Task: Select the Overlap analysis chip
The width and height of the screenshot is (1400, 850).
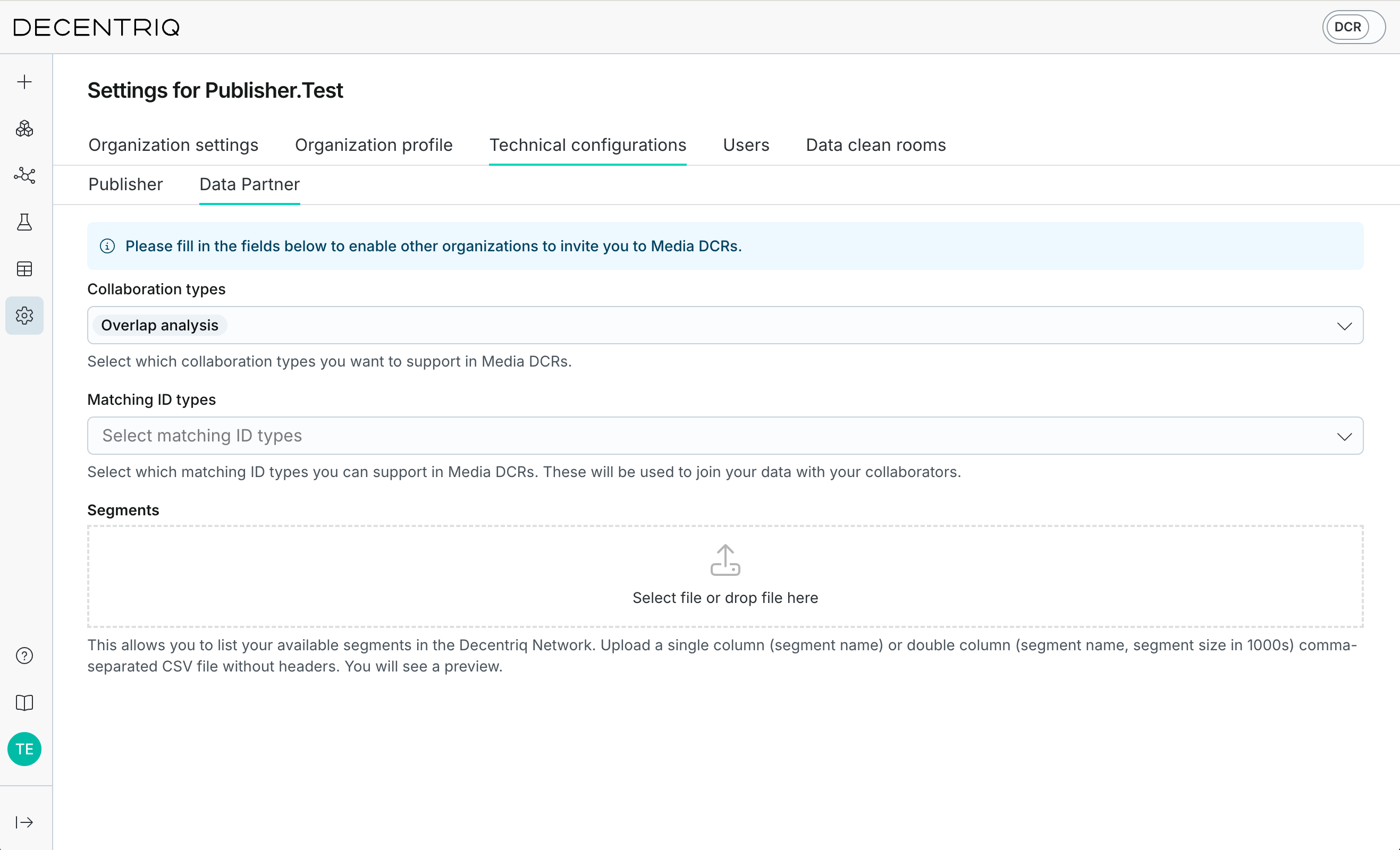Action: pyautogui.click(x=159, y=325)
